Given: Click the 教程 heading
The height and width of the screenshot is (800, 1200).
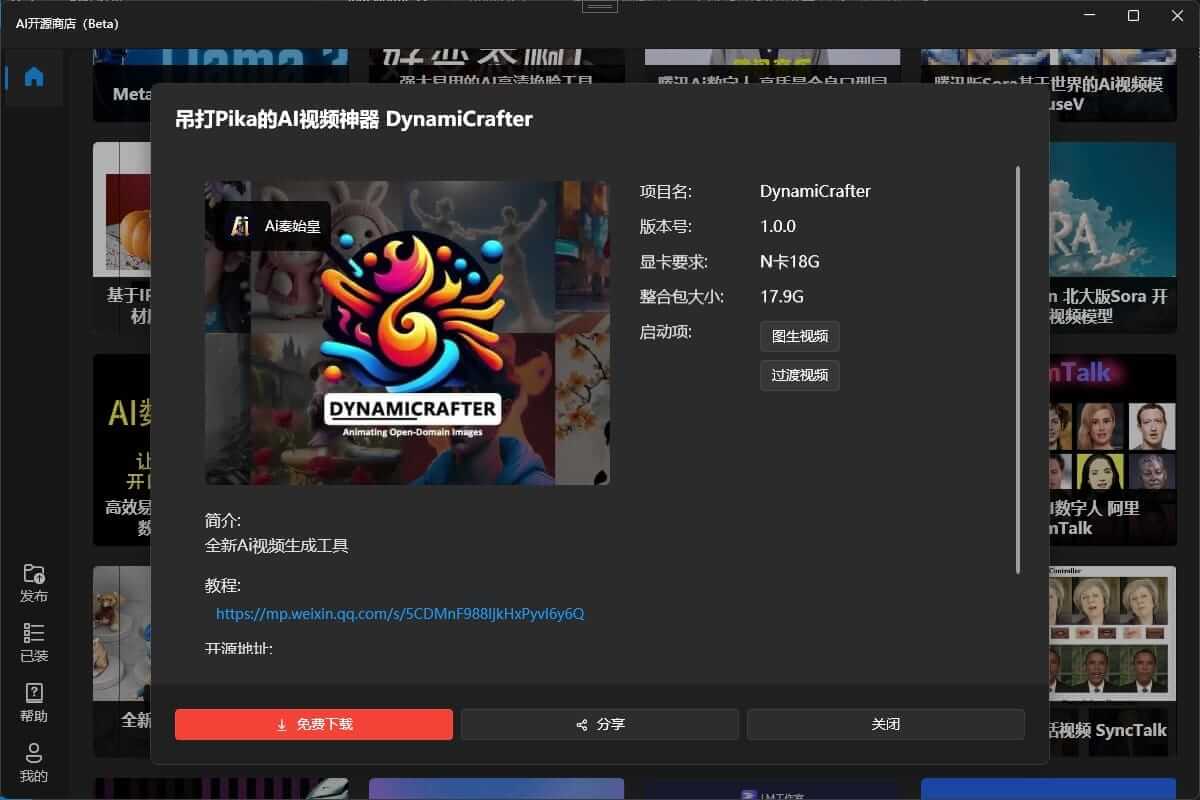Looking at the screenshot, I should (223, 586).
